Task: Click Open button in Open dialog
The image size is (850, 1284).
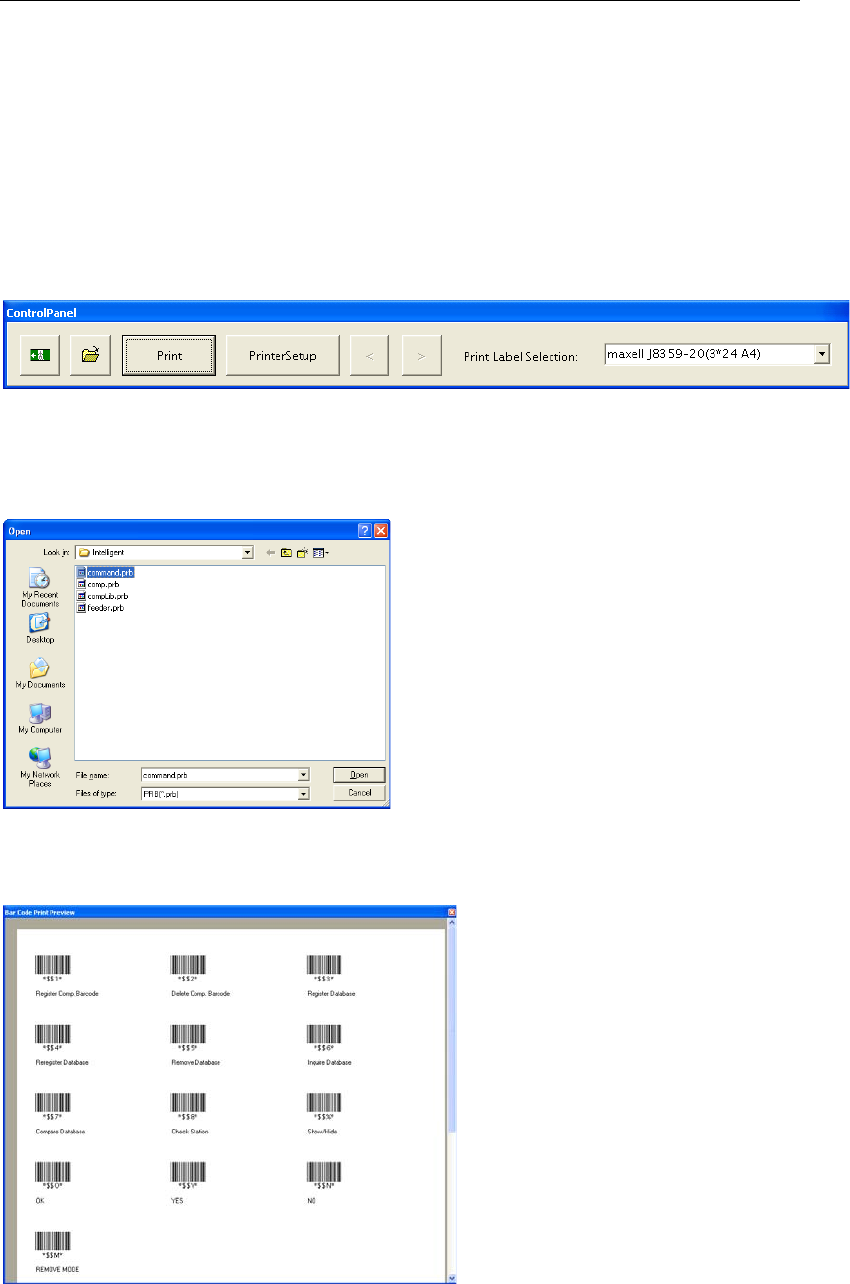Action: click(359, 774)
